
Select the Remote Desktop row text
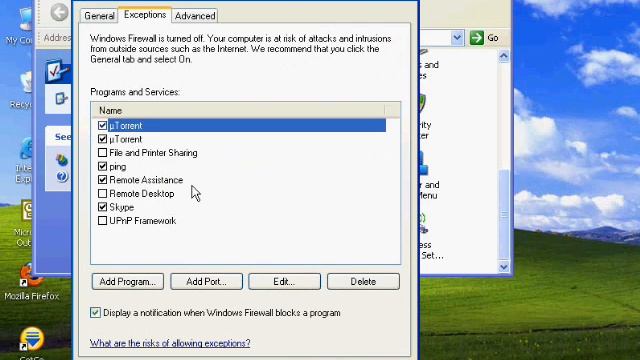pos(142,193)
